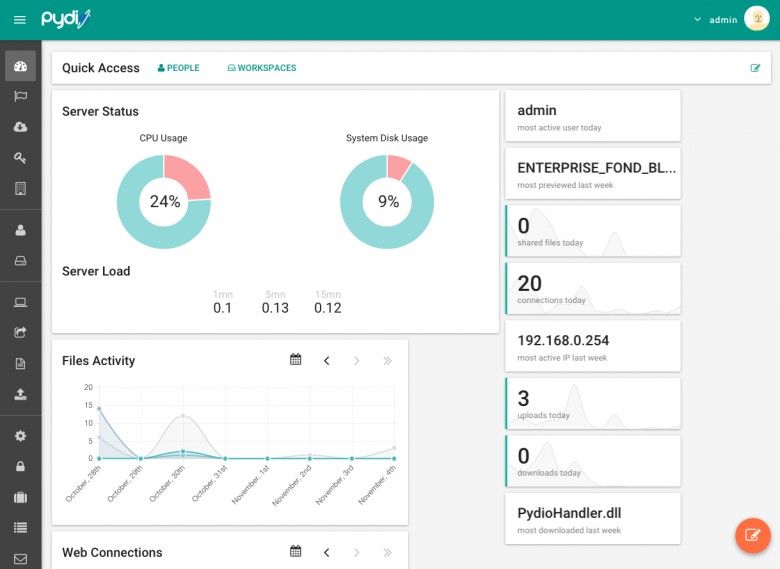Open the cloud download sidebar icon
780x569 pixels.
point(20,127)
